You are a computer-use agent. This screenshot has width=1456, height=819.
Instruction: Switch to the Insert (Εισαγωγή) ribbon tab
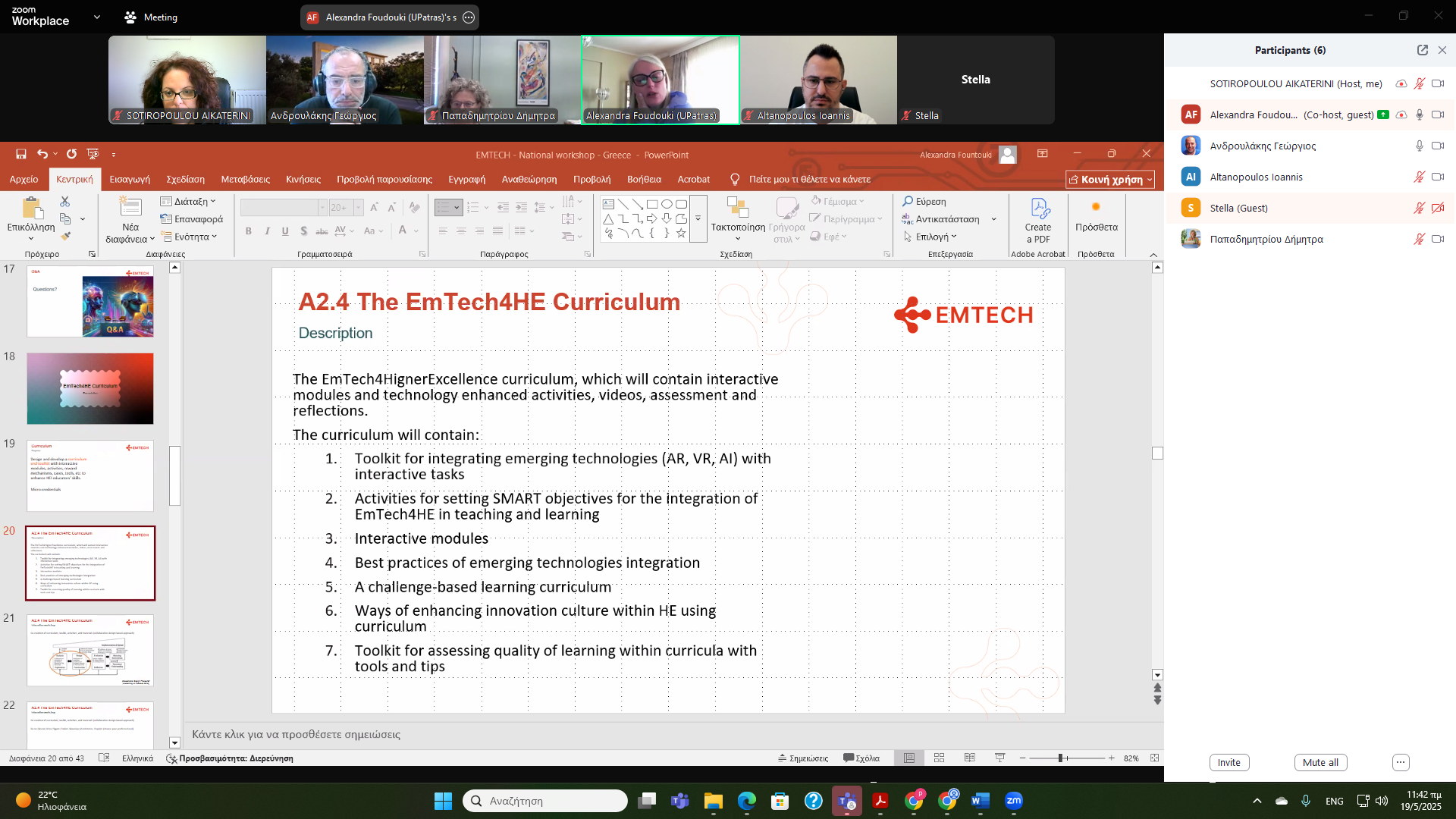coord(130,180)
